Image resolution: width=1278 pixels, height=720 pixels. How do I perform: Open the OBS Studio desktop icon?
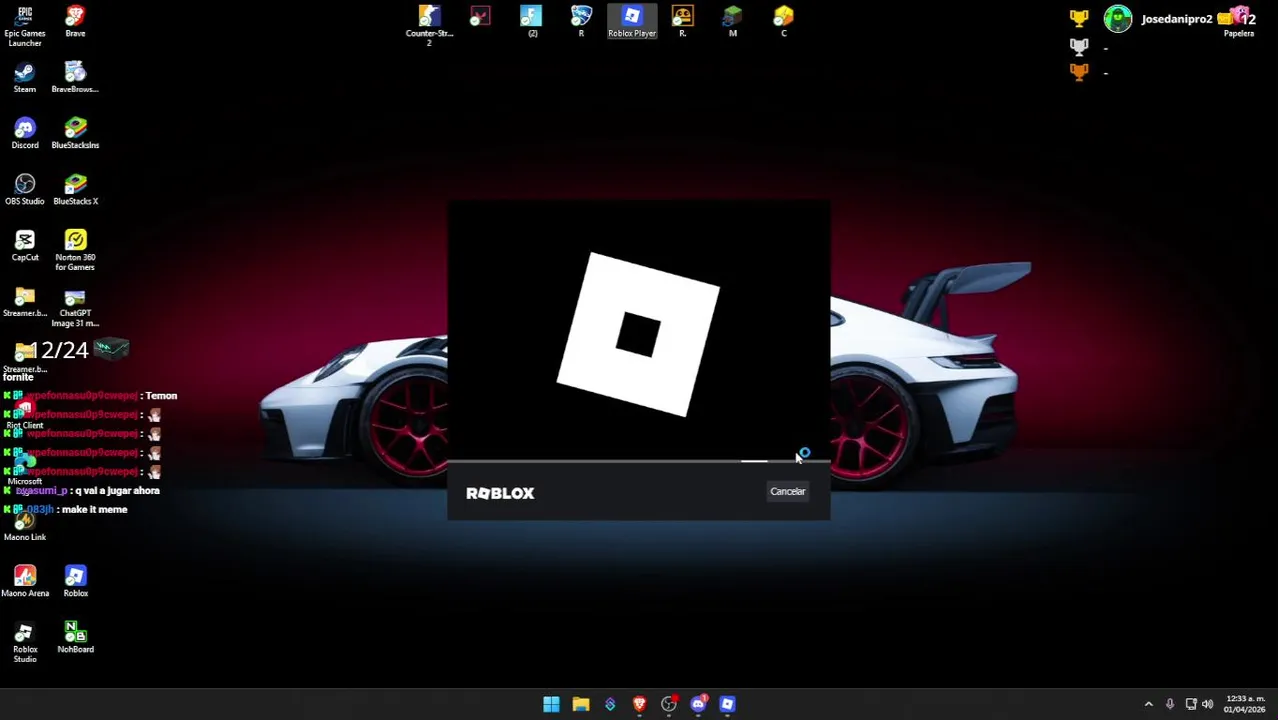[25, 190]
